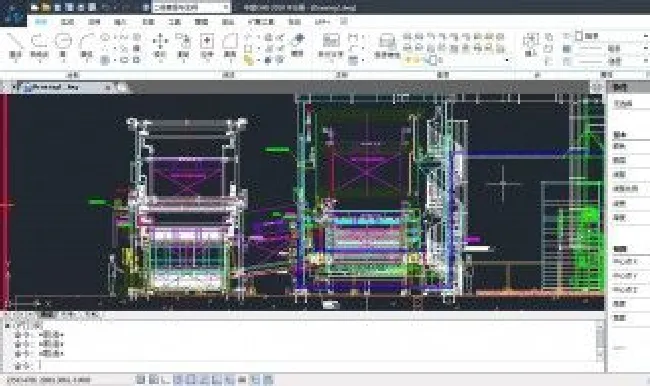
Task: Toggle the grid display status bar button
Action: (153, 379)
